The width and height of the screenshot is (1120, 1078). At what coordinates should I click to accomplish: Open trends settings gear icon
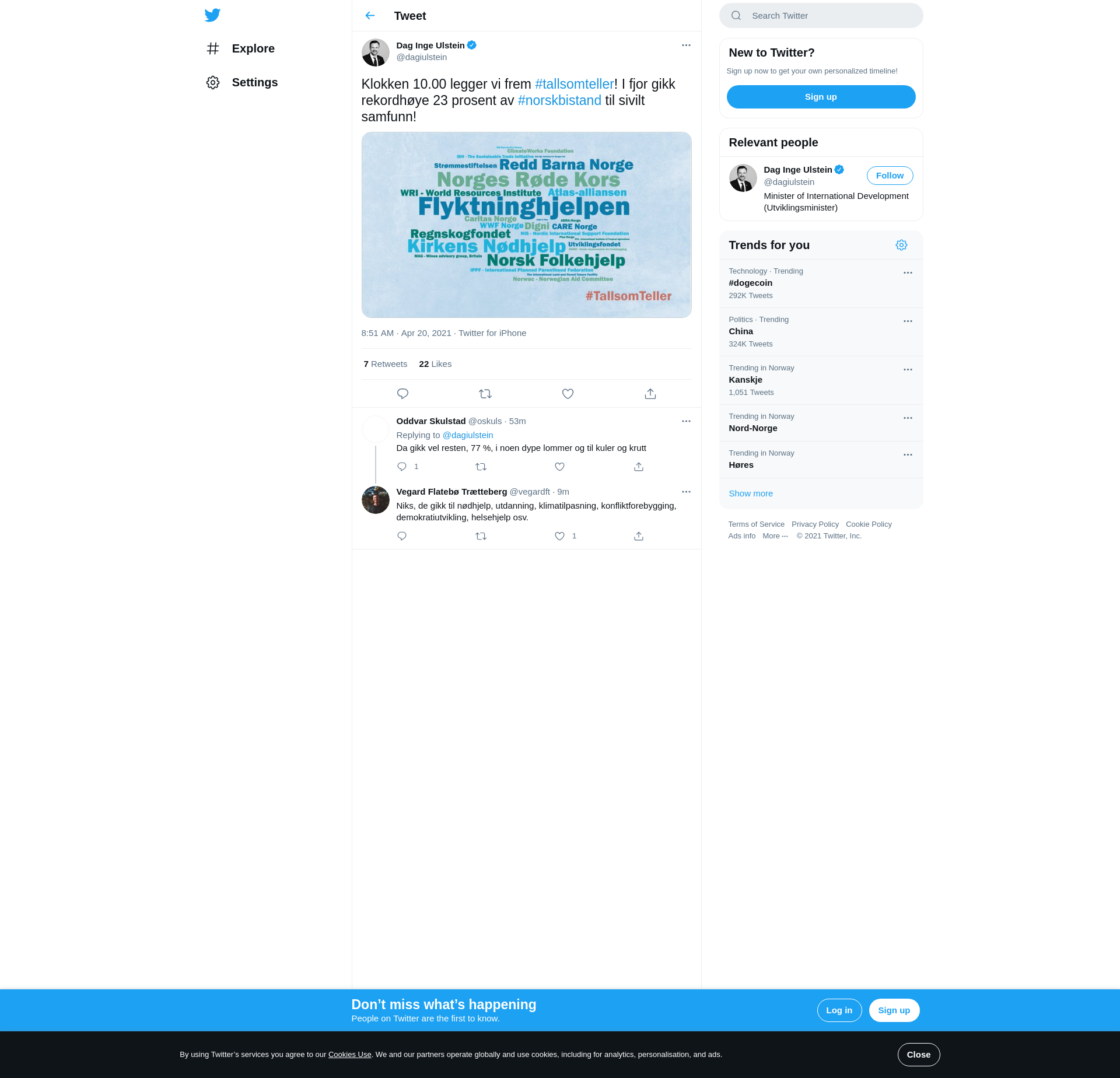click(x=901, y=245)
